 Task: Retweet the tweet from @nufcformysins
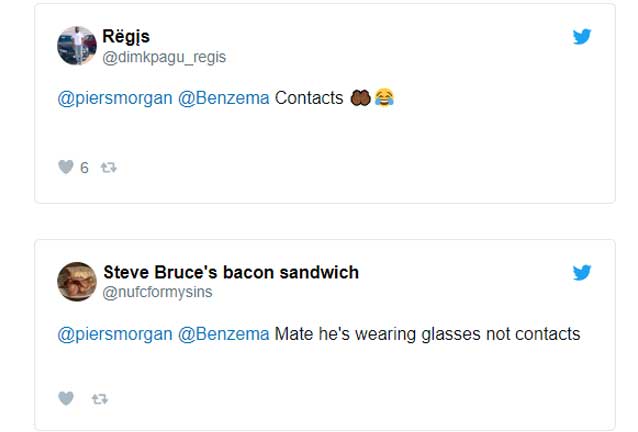pyautogui.click(x=99, y=398)
